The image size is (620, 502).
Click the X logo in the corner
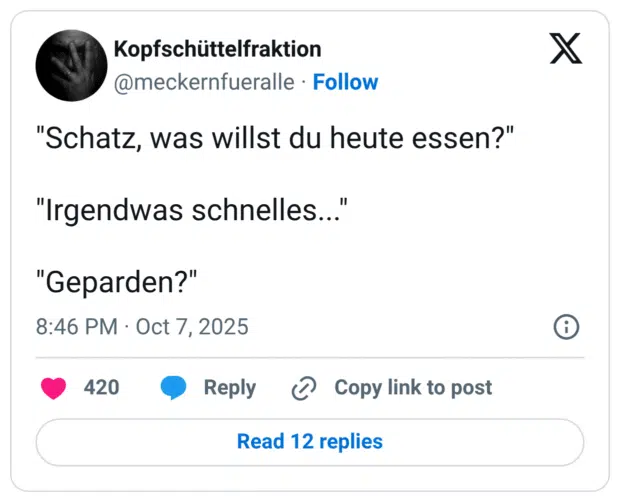(x=566, y=49)
